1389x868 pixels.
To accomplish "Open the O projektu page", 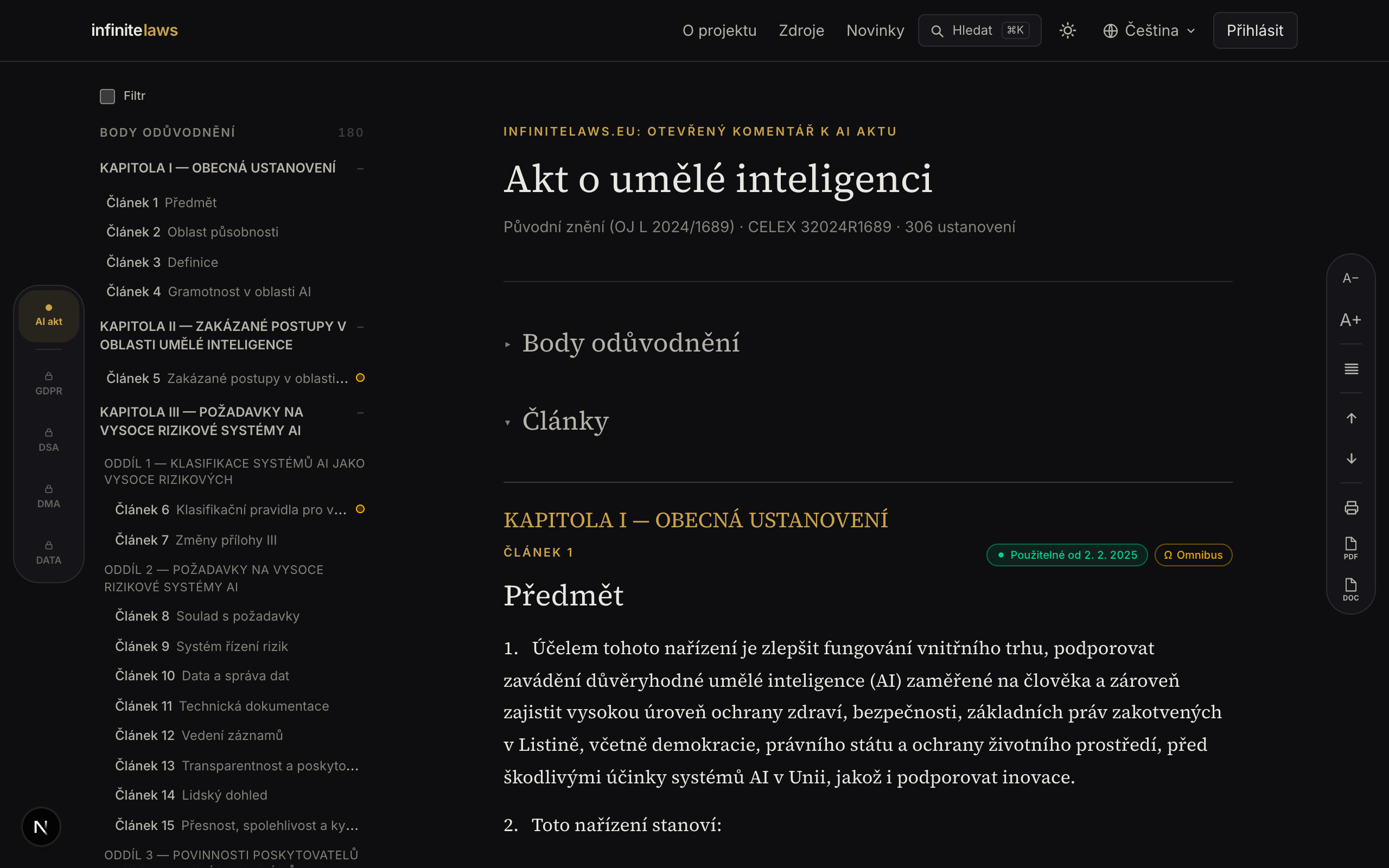I will click(x=719, y=30).
